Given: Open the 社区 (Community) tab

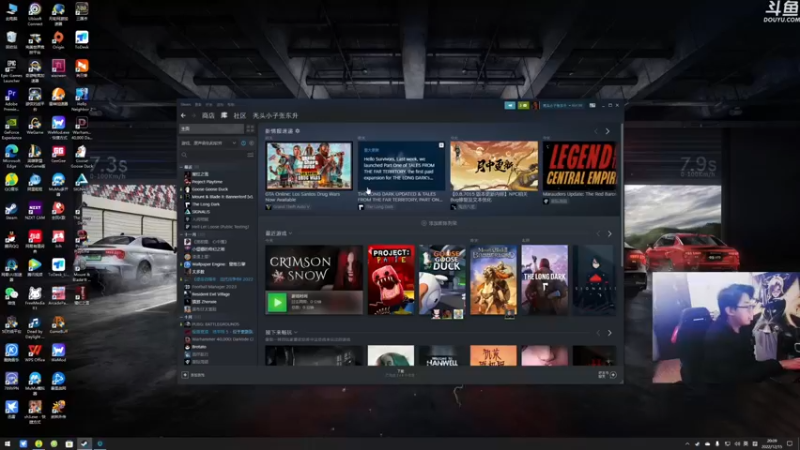Looking at the screenshot, I should 240,116.
